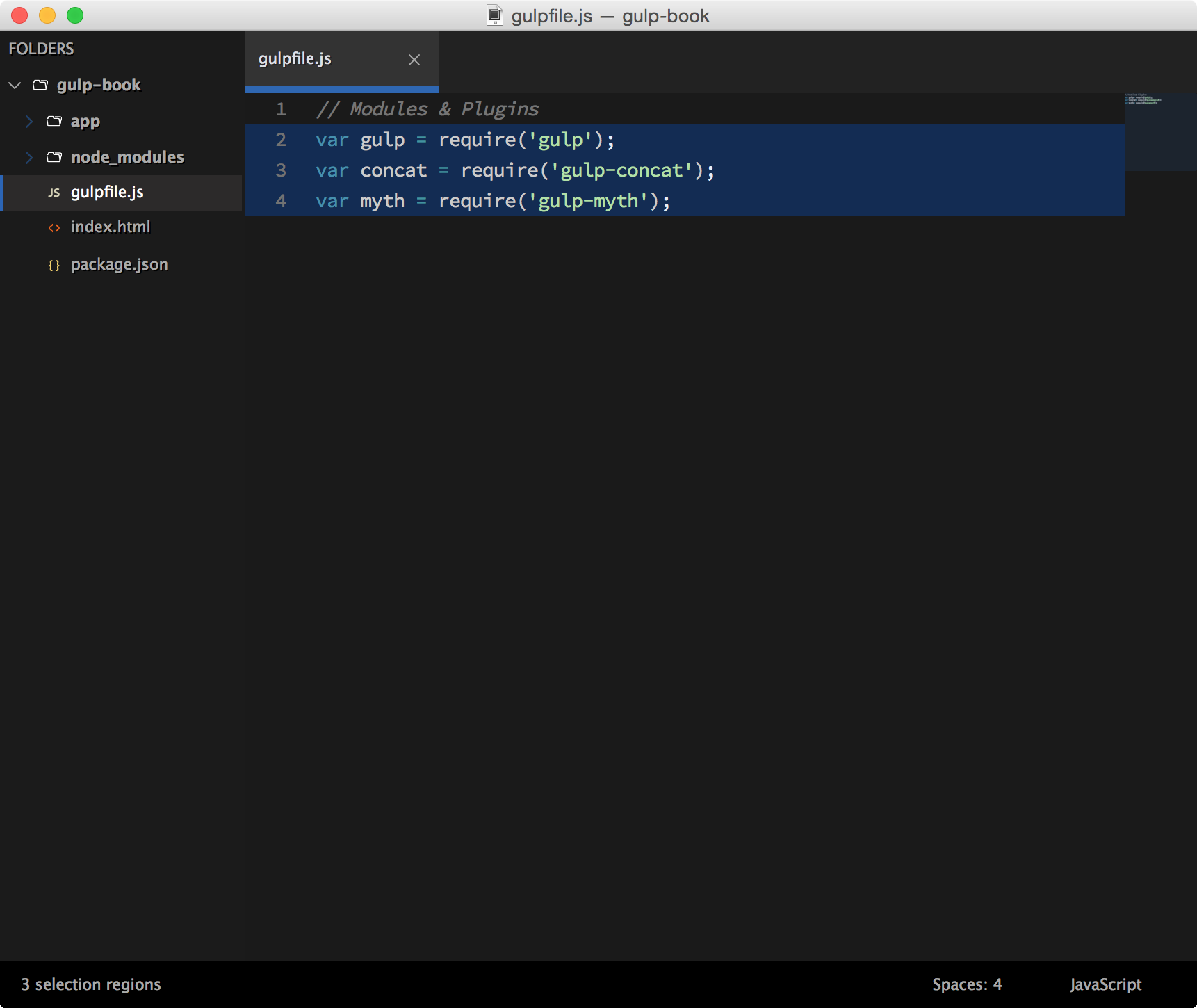Click the gulp-book folder icon
This screenshot has height=1008, width=1197.
(x=40, y=85)
